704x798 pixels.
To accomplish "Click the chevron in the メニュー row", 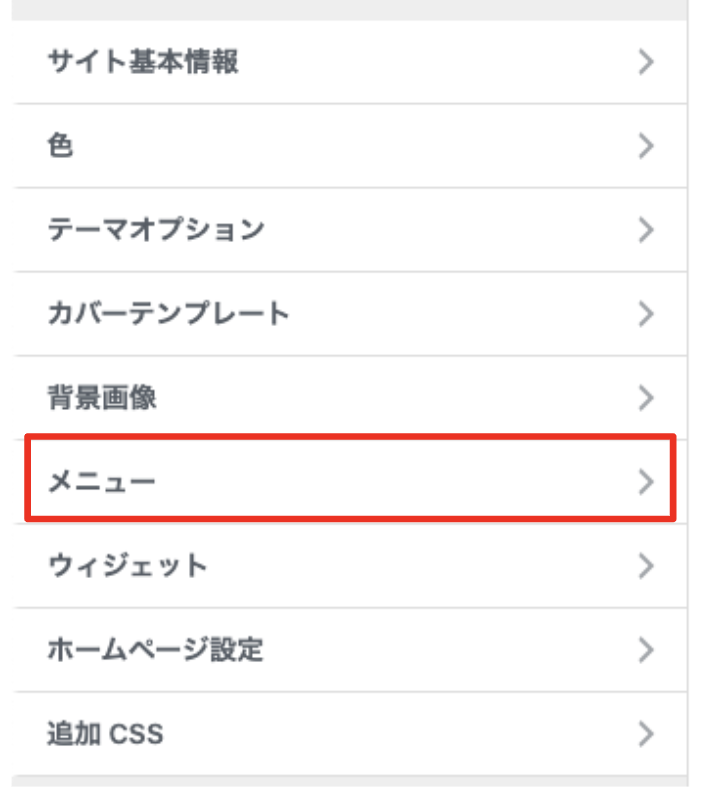I will pos(646,482).
